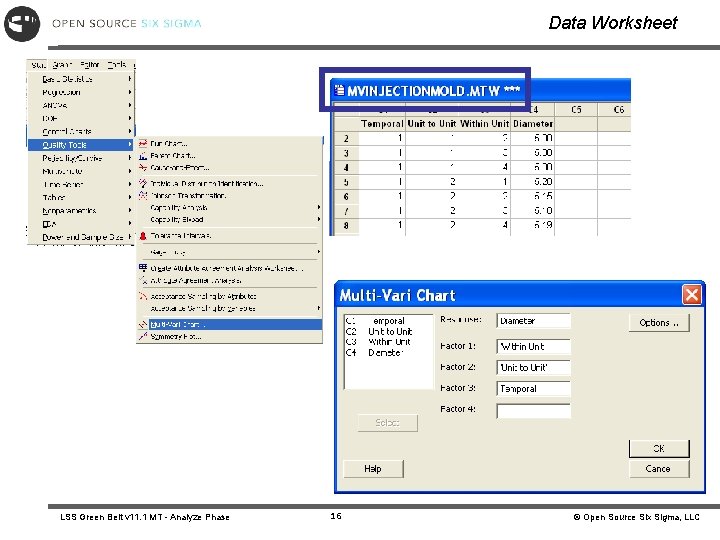Click the C6 column header
Image resolution: width=720 pixels, height=540 pixels.
pyautogui.click(x=615, y=110)
